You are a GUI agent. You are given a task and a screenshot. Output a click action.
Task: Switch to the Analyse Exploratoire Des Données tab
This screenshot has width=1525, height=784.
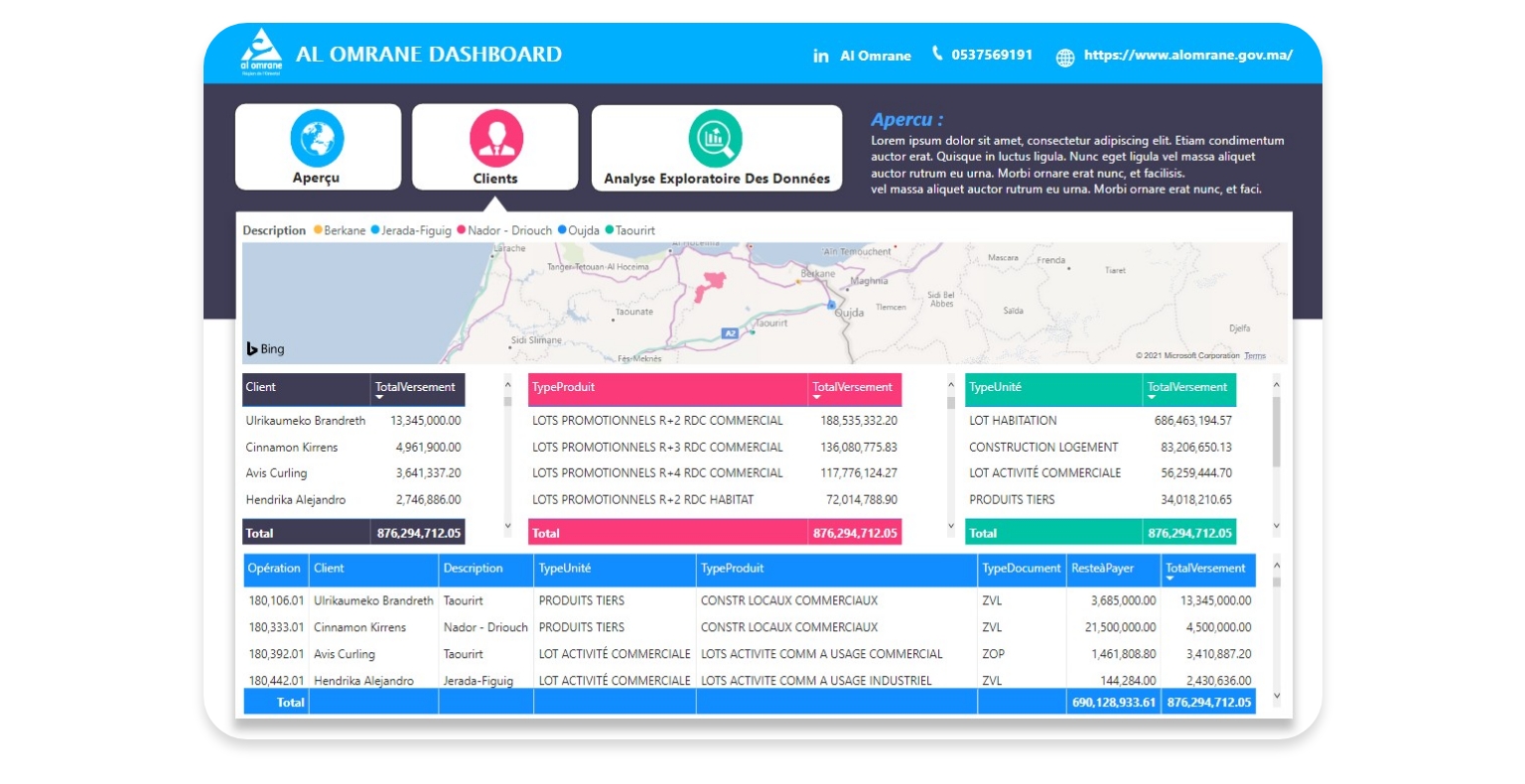click(x=717, y=179)
